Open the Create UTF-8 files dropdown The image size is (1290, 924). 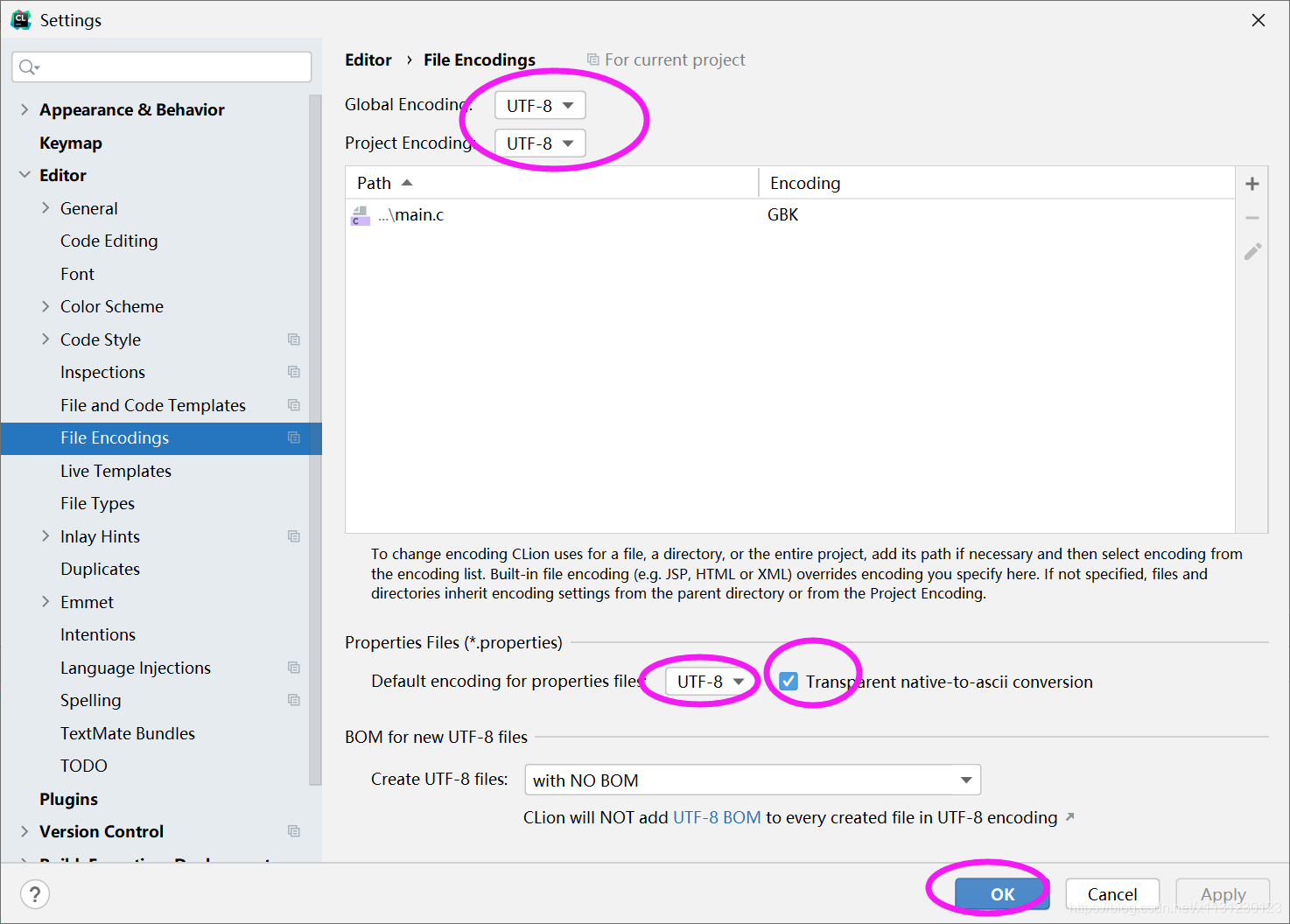(x=753, y=780)
